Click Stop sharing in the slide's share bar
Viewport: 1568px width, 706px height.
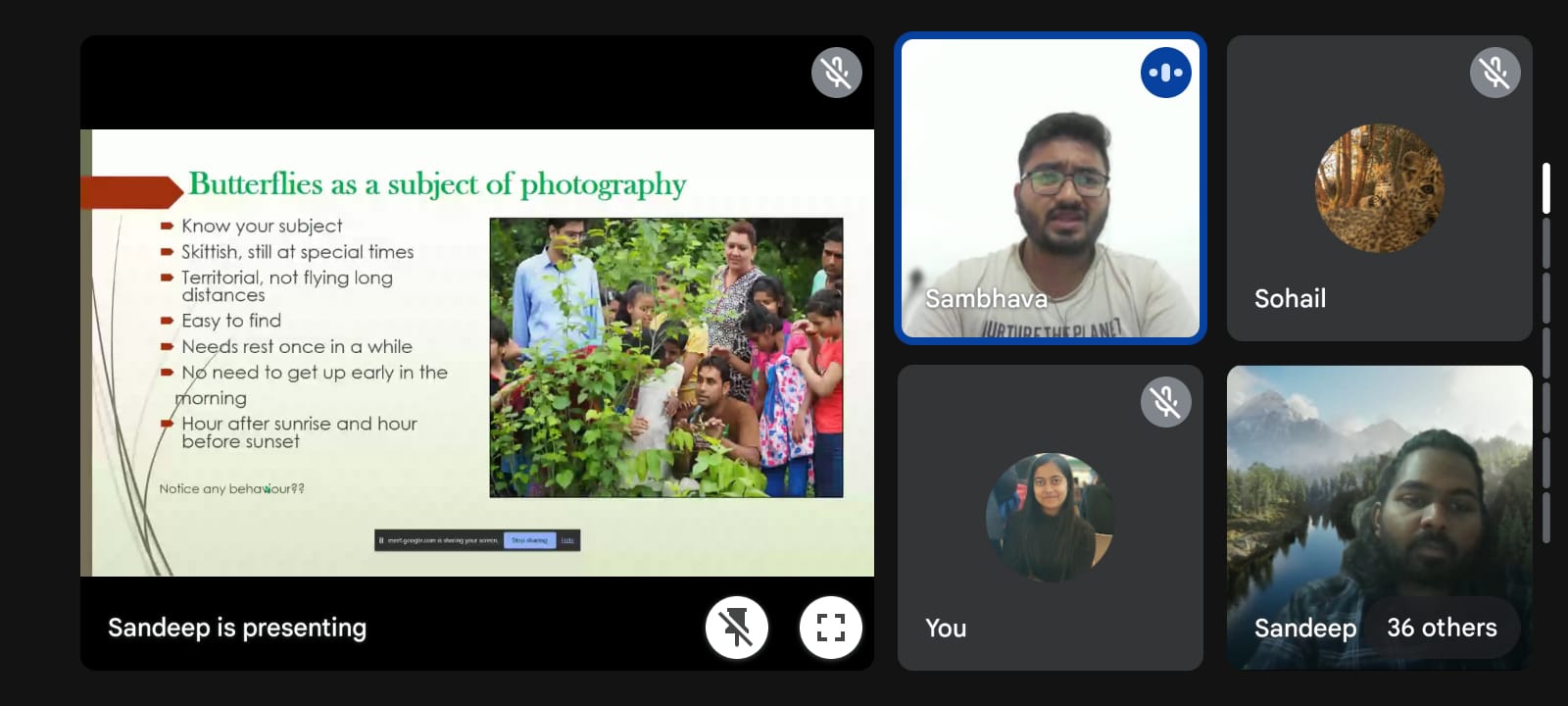pyautogui.click(x=529, y=540)
